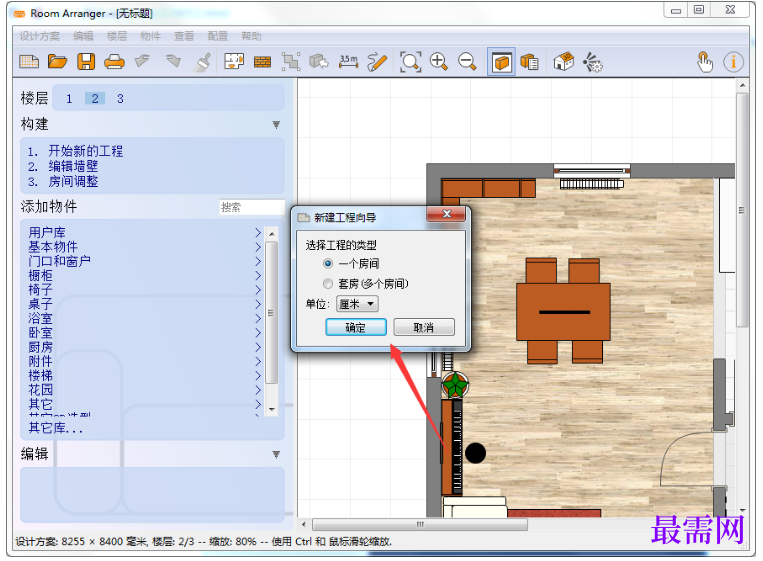Select the brick wall tool icon
This screenshot has height=561, width=763.
coord(262,62)
